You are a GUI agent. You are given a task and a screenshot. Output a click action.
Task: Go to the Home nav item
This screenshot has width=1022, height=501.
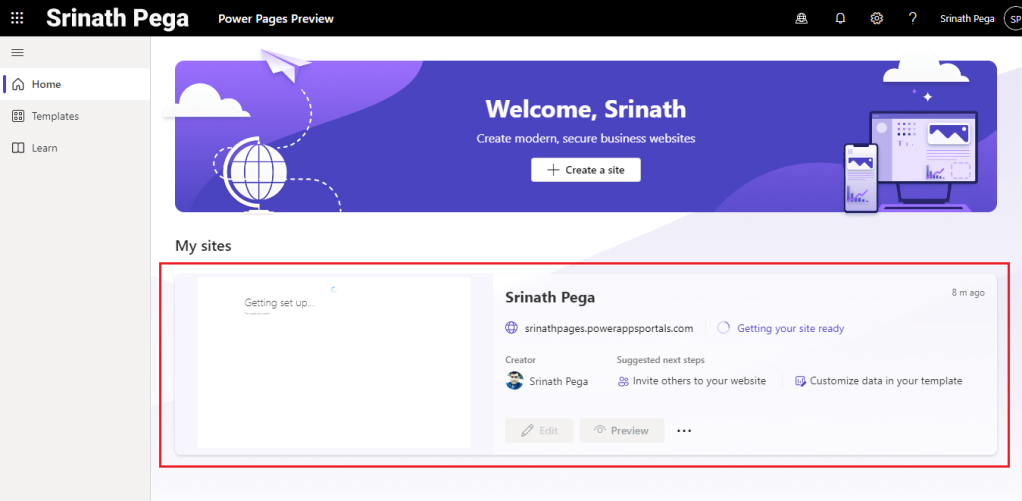46,84
